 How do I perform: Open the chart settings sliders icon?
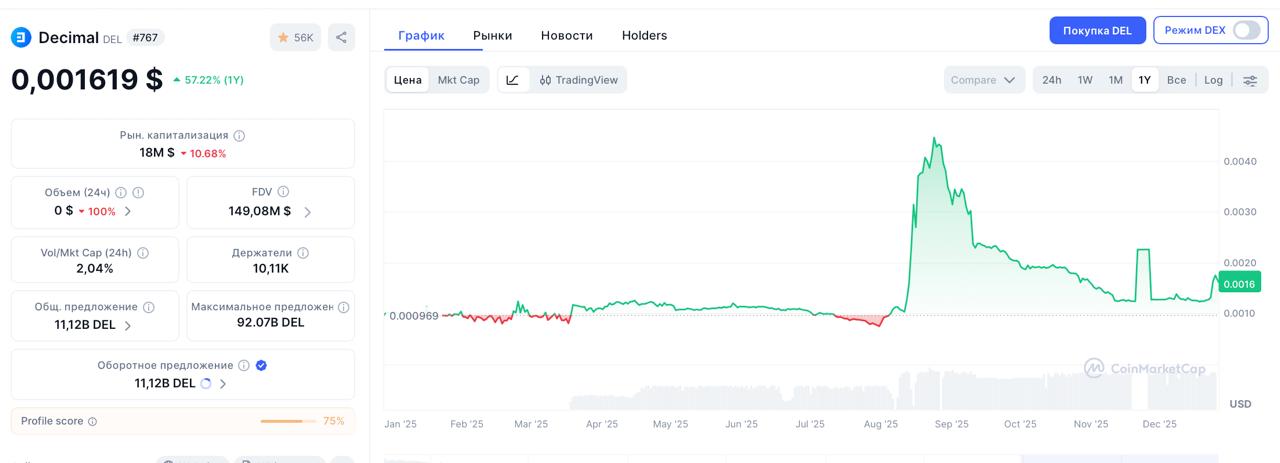[1250, 80]
